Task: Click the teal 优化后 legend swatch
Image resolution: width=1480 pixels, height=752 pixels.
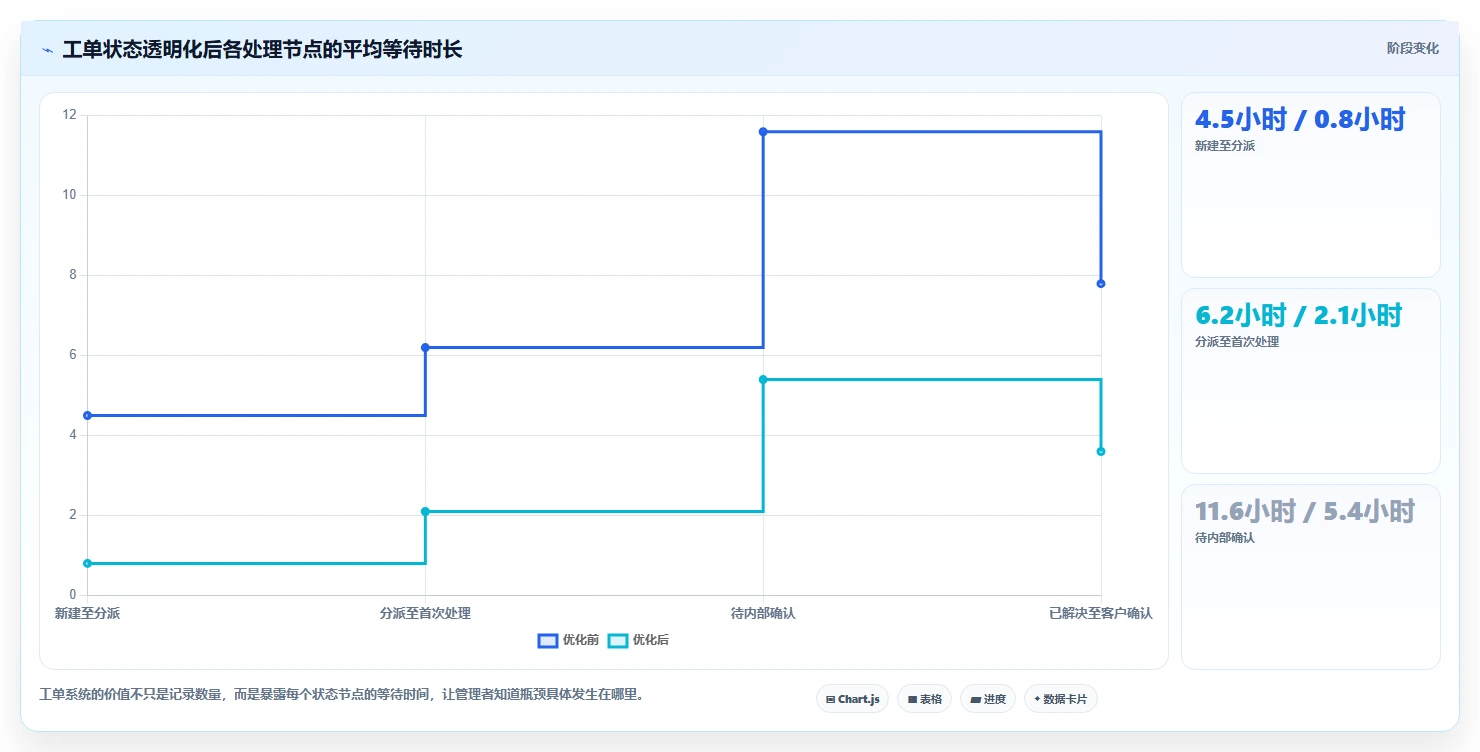Action: pos(618,640)
